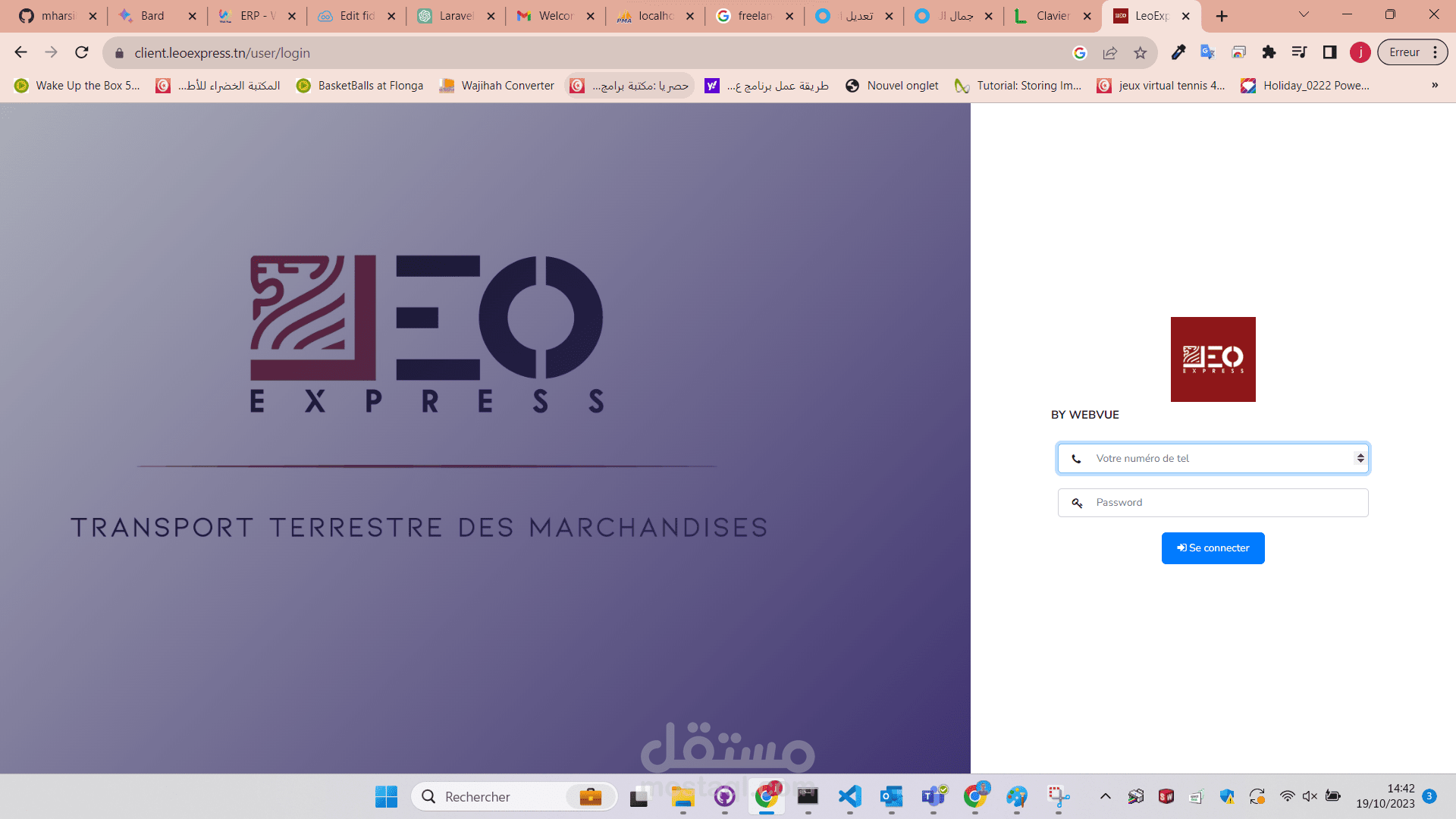The height and width of the screenshot is (819, 1456).
Task: Open Holiday_0222 Powe... bookmark
Action: point(1305,86)
